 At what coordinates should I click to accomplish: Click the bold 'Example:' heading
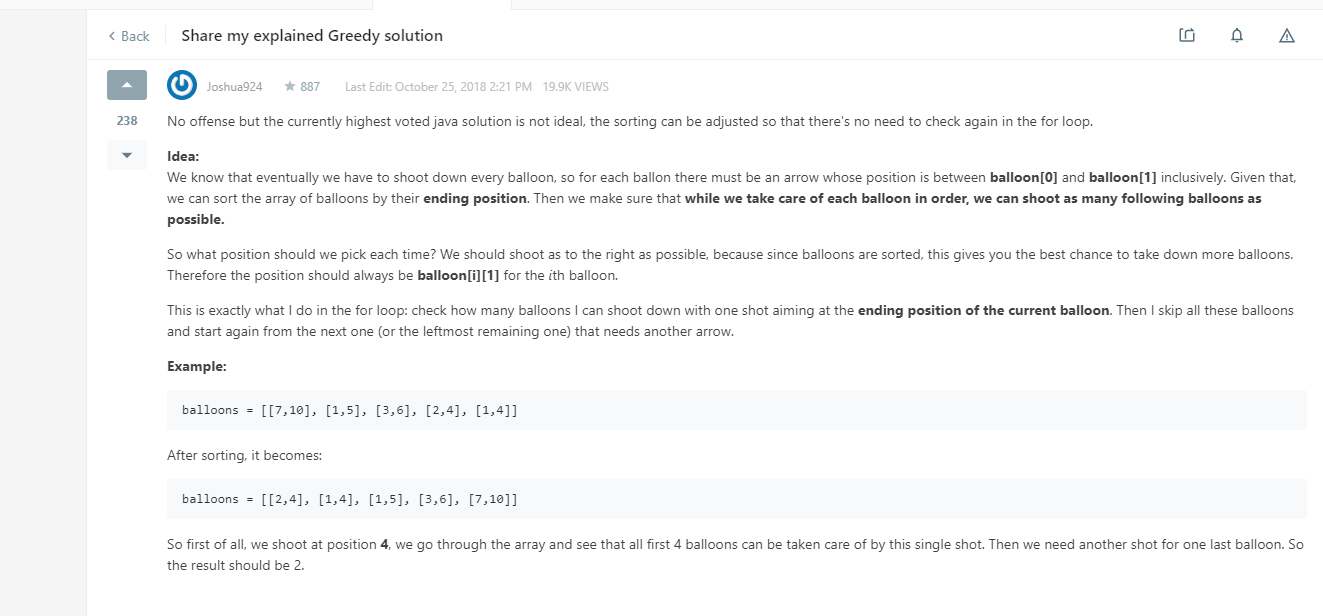click(197, 366)
